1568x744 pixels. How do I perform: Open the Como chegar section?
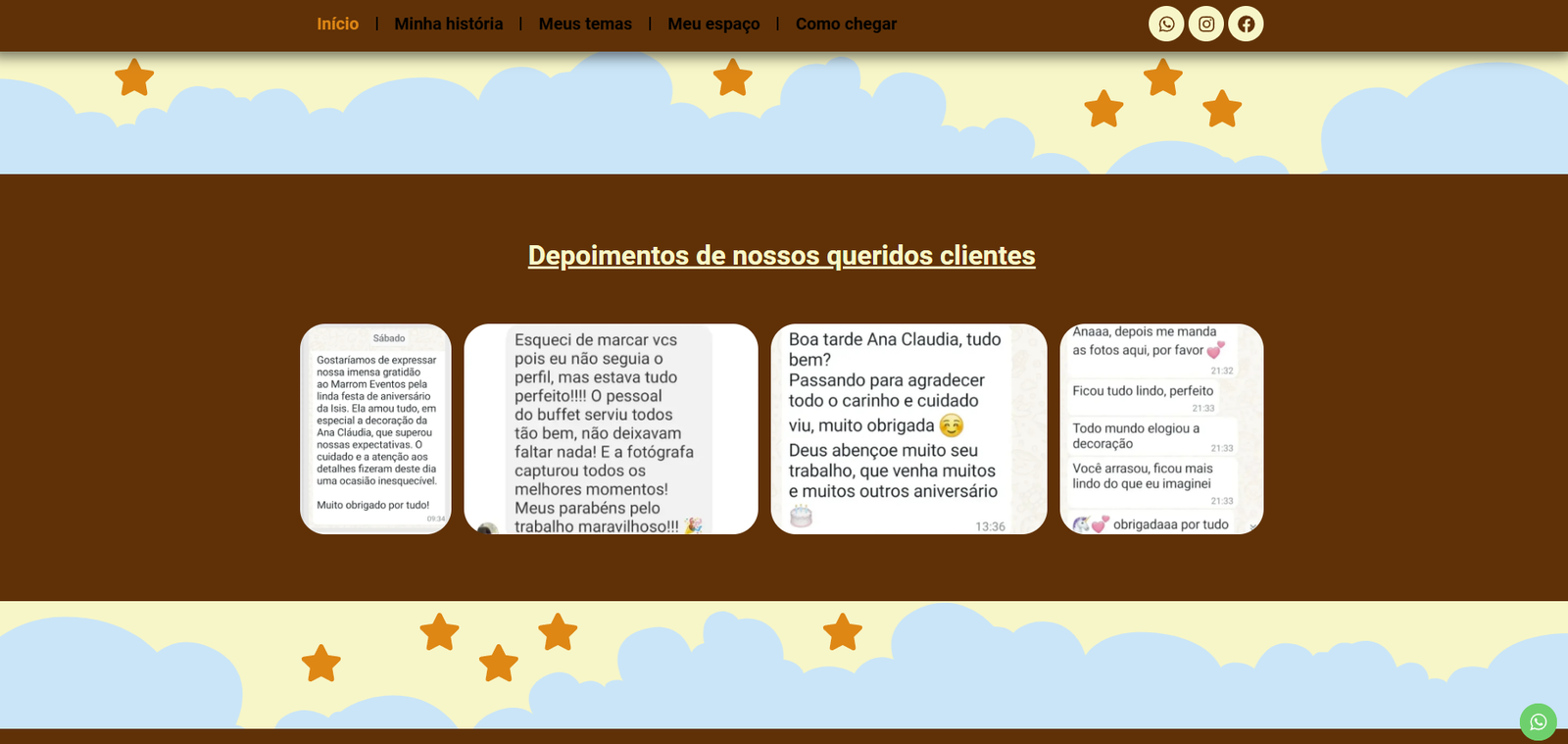coord(846,24)
